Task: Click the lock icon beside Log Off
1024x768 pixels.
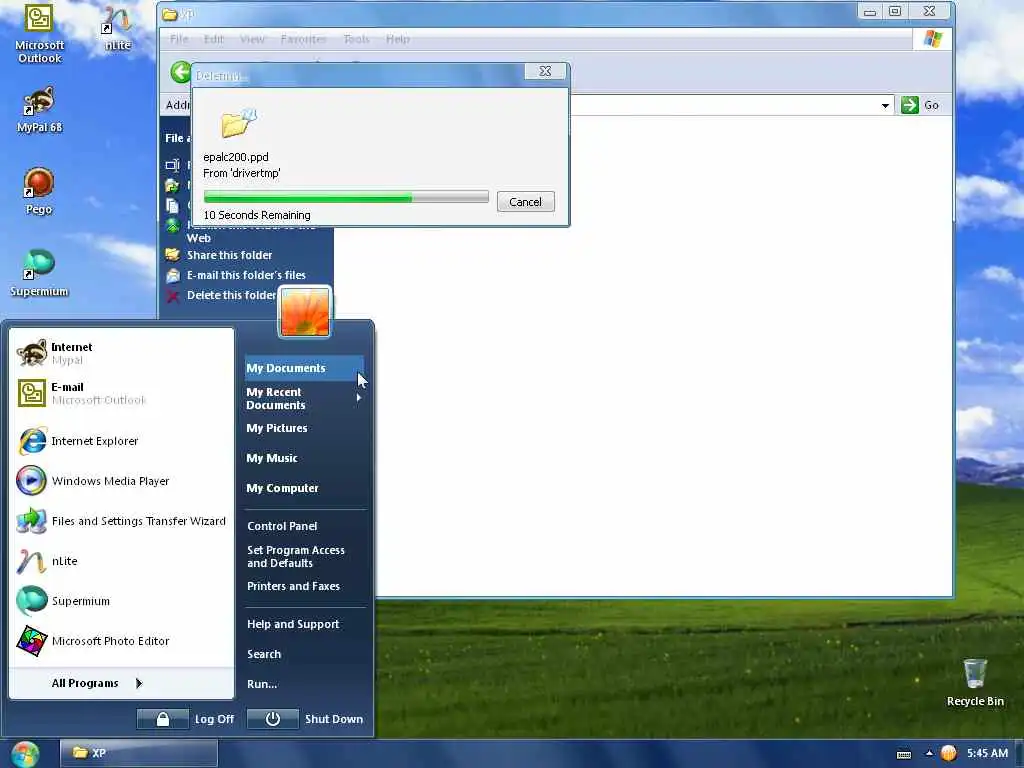Action: point(163,719)
